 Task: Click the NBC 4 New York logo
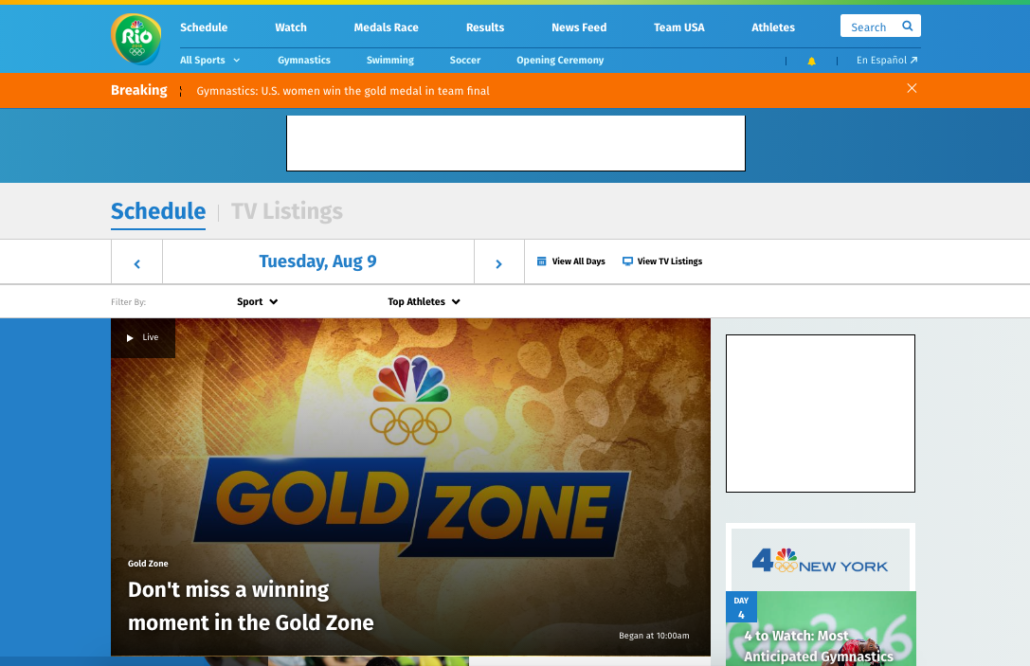click(820, 560)
